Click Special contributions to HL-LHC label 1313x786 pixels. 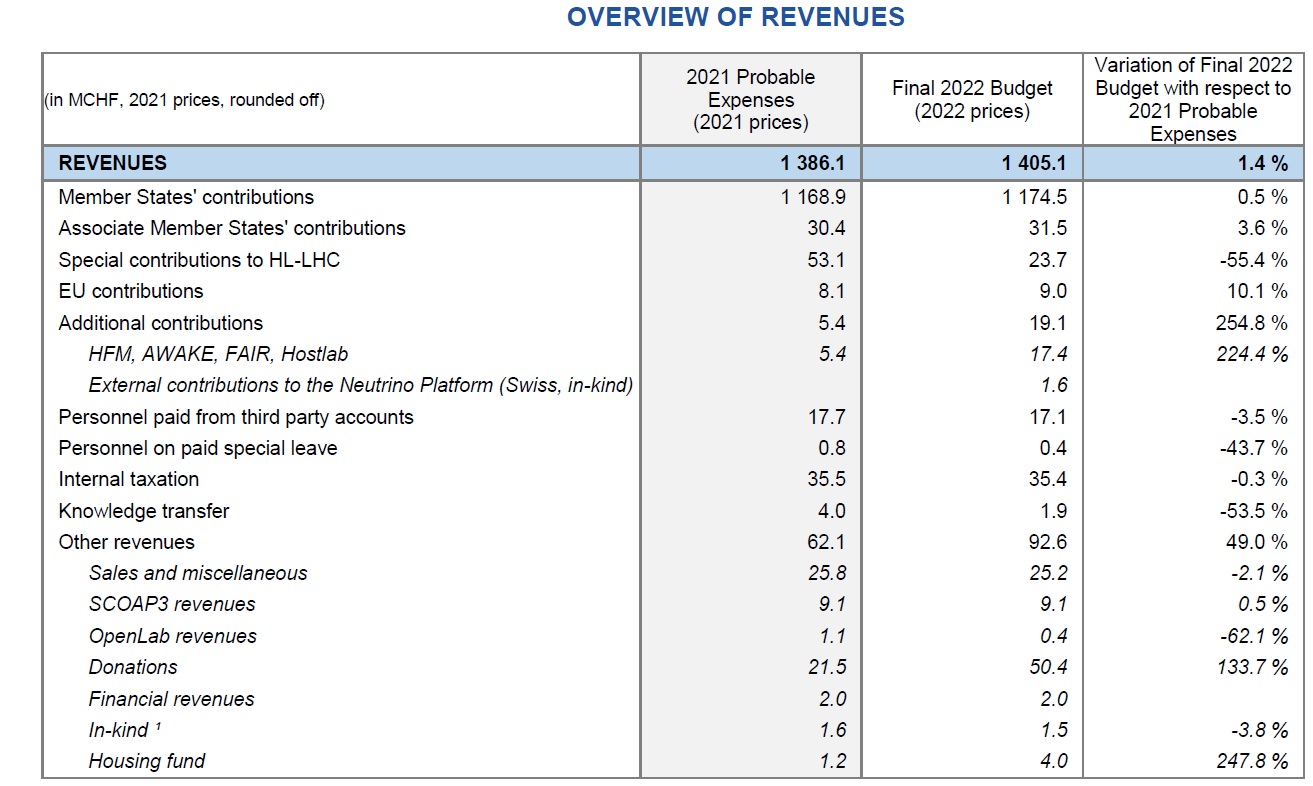pyautogui.click(x=199, y=260)
